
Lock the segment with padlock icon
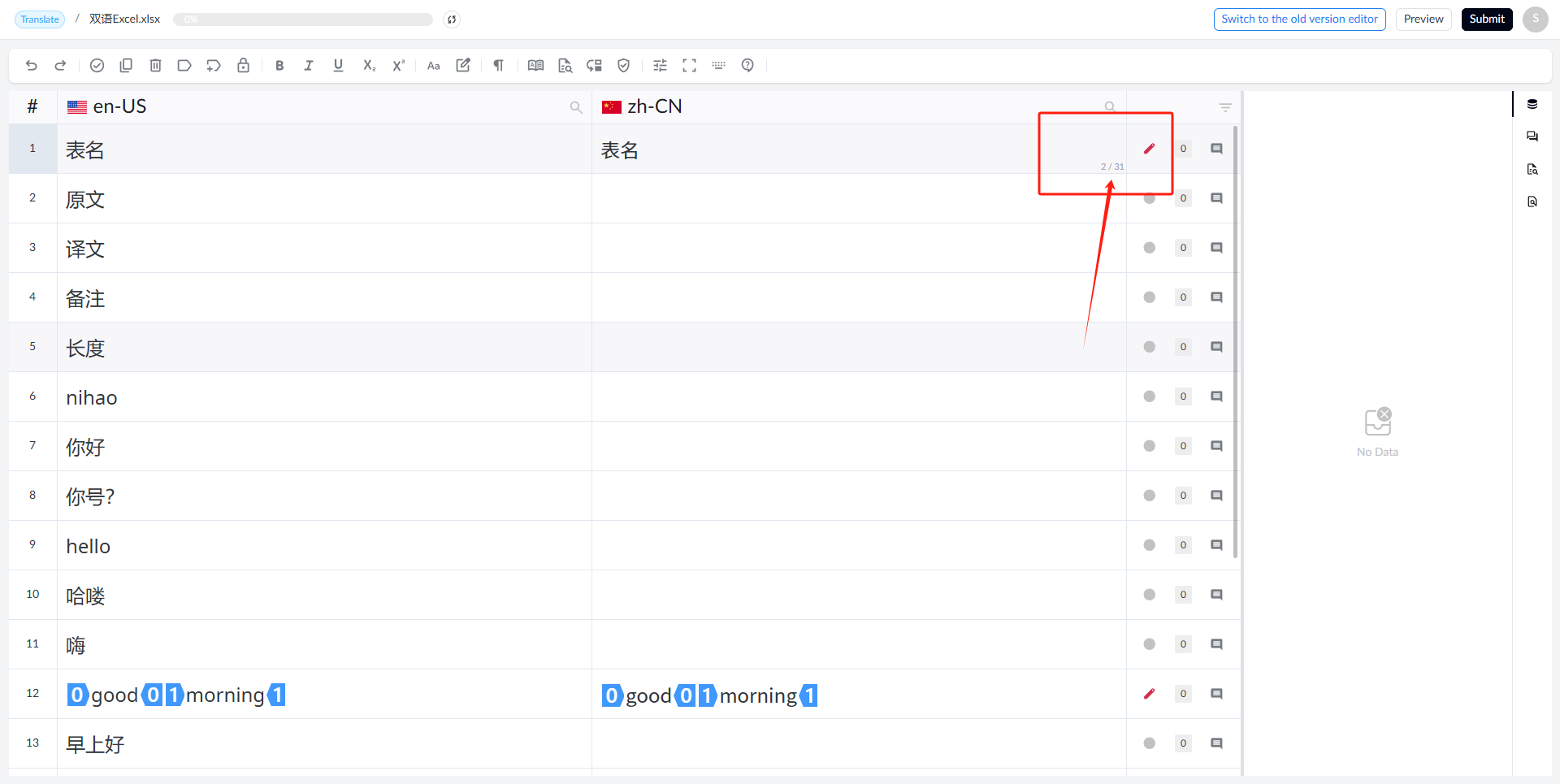coord(243,66)
